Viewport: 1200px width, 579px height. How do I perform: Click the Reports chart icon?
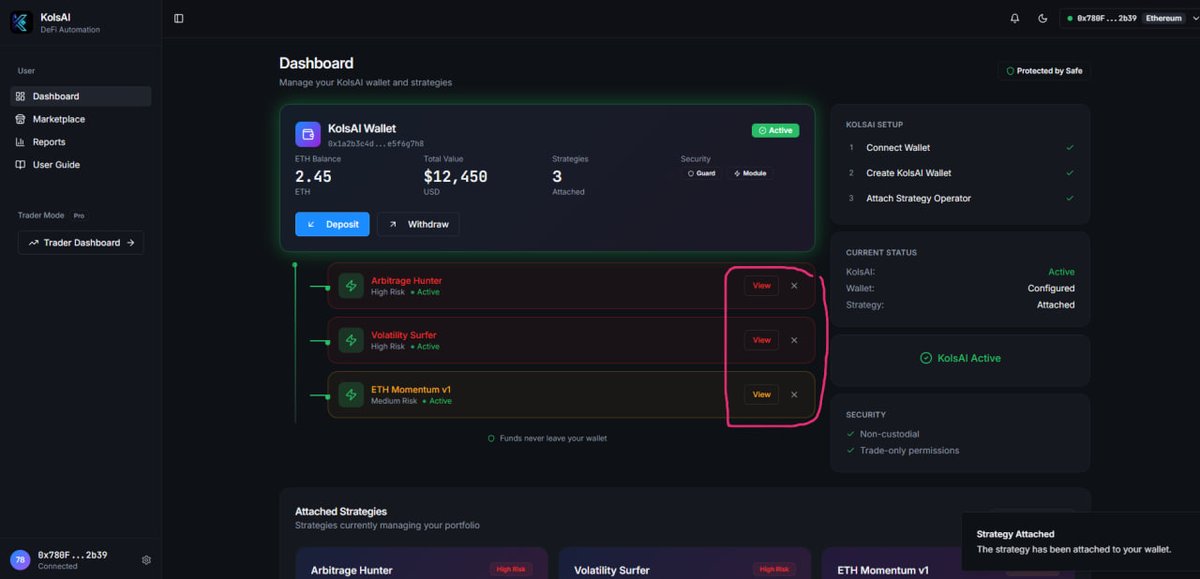click(x=21, y=142)
